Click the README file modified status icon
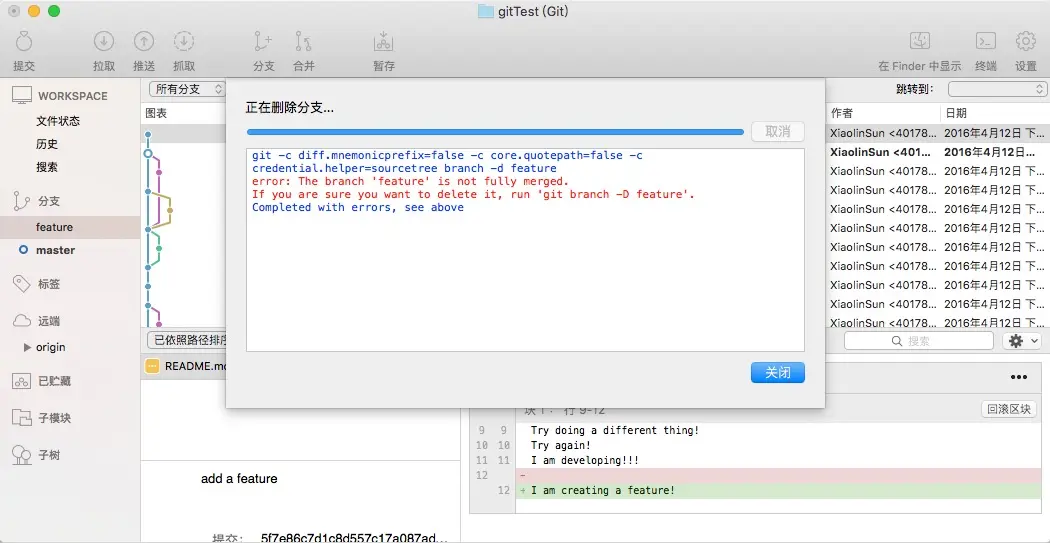This screenshot has height=543, width=1050. [153, 366]
